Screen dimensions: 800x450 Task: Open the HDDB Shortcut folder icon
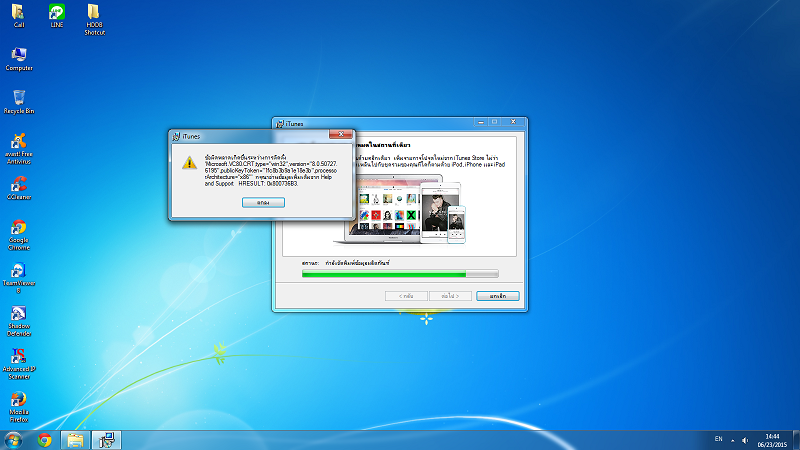click(x=94, y=19)
